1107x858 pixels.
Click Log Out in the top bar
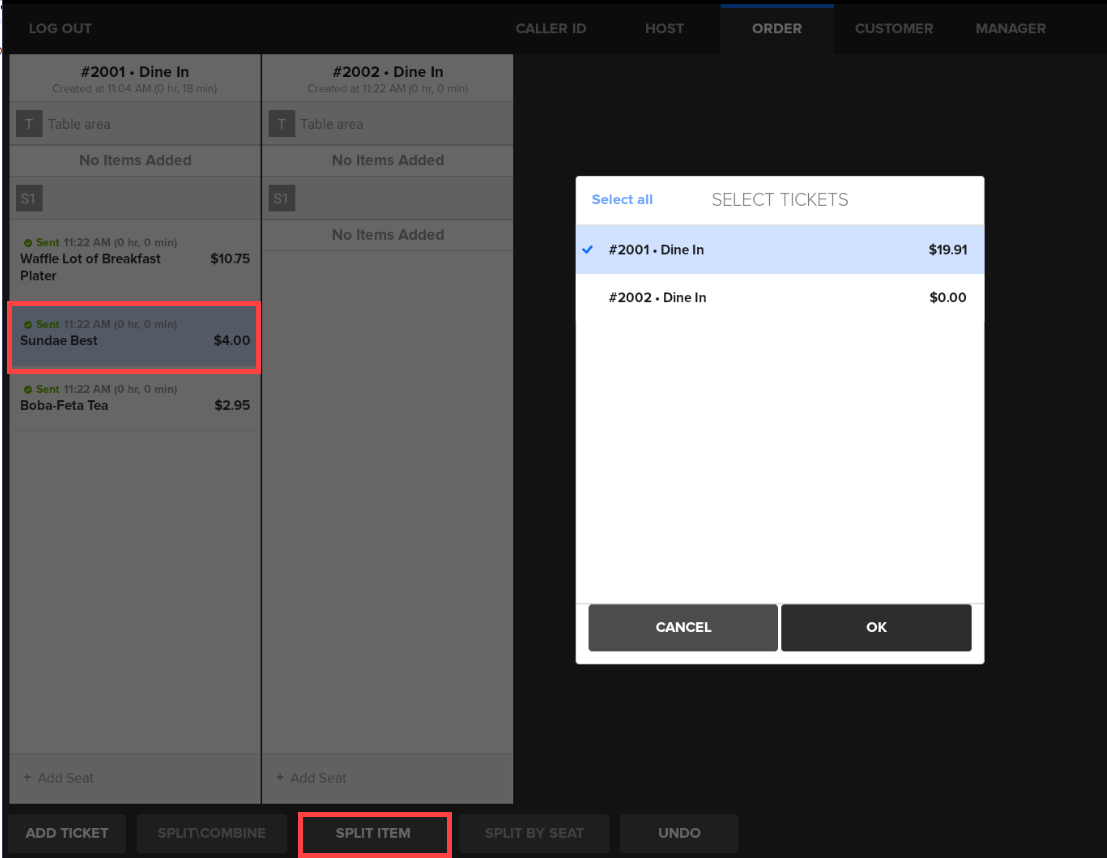point(61,29)
